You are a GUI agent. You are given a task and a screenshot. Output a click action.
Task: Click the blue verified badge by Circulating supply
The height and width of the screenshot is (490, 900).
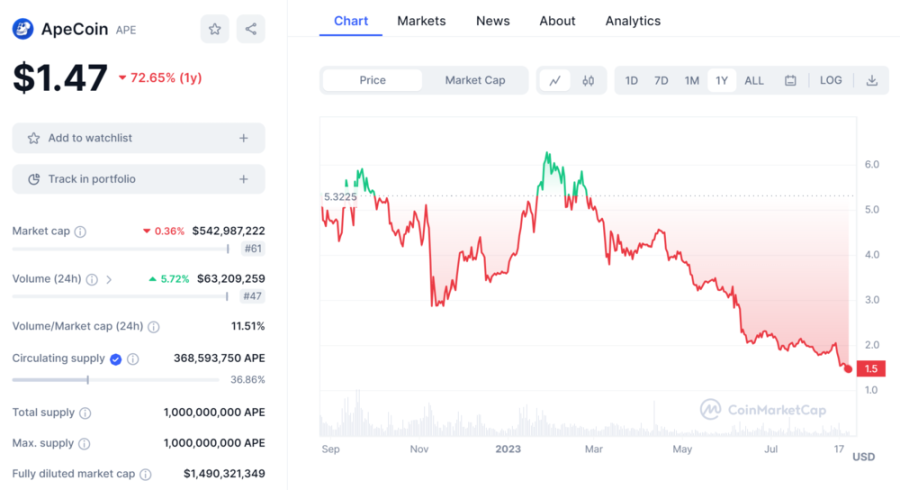coord(116,359)
